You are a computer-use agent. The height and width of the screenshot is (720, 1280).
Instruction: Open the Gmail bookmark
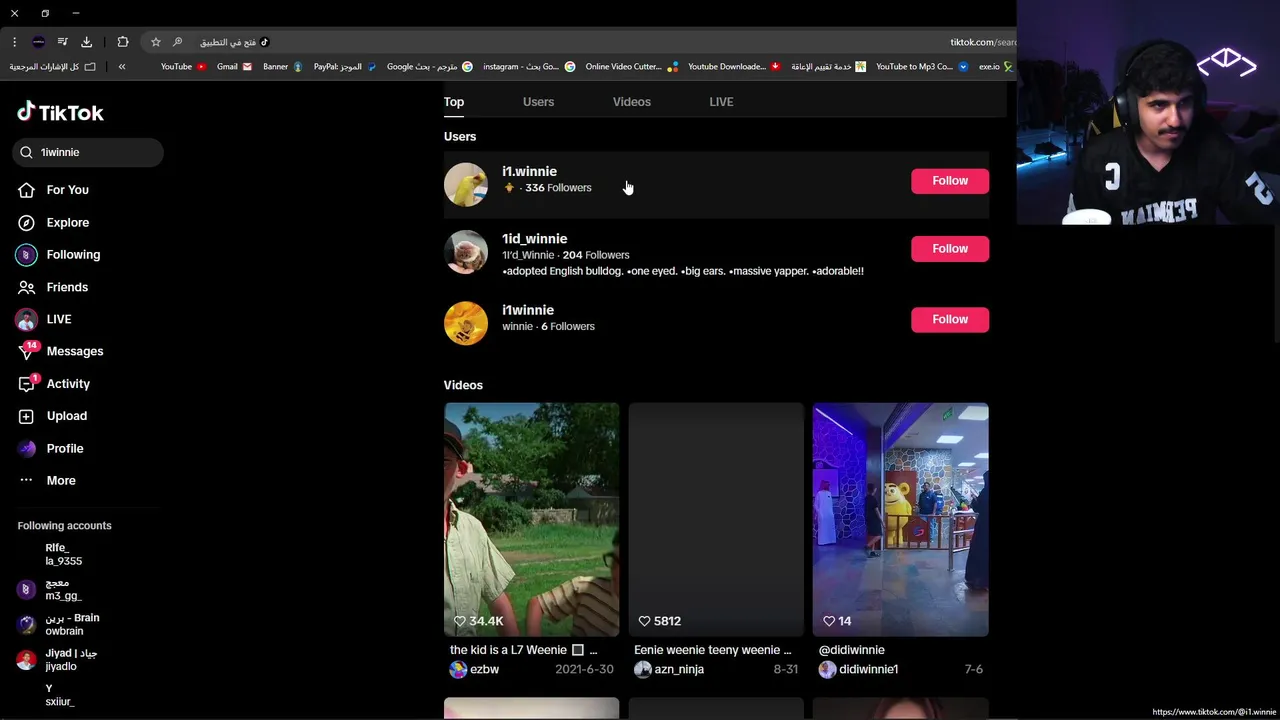coord(234,67)
